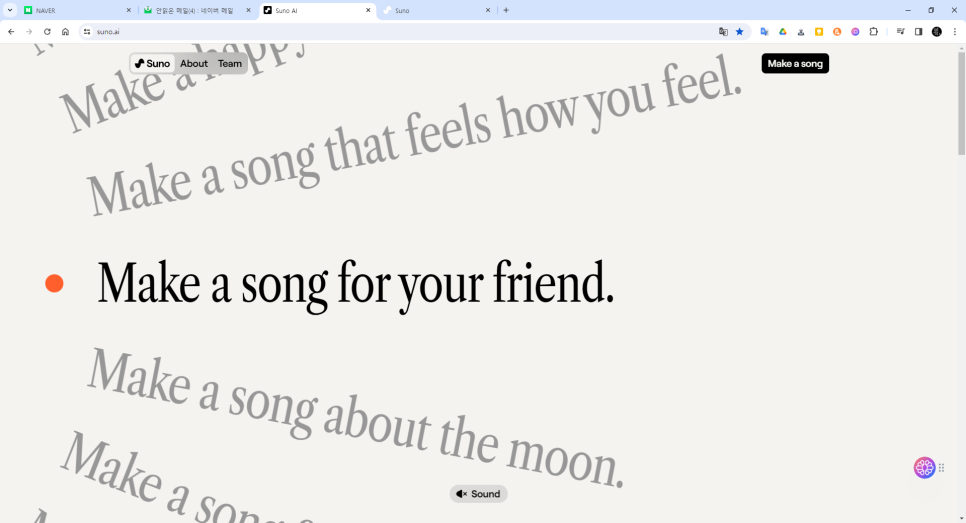Select the Suno AI tab
Viewport: 966px width, 523px height.
coord(317,10)
